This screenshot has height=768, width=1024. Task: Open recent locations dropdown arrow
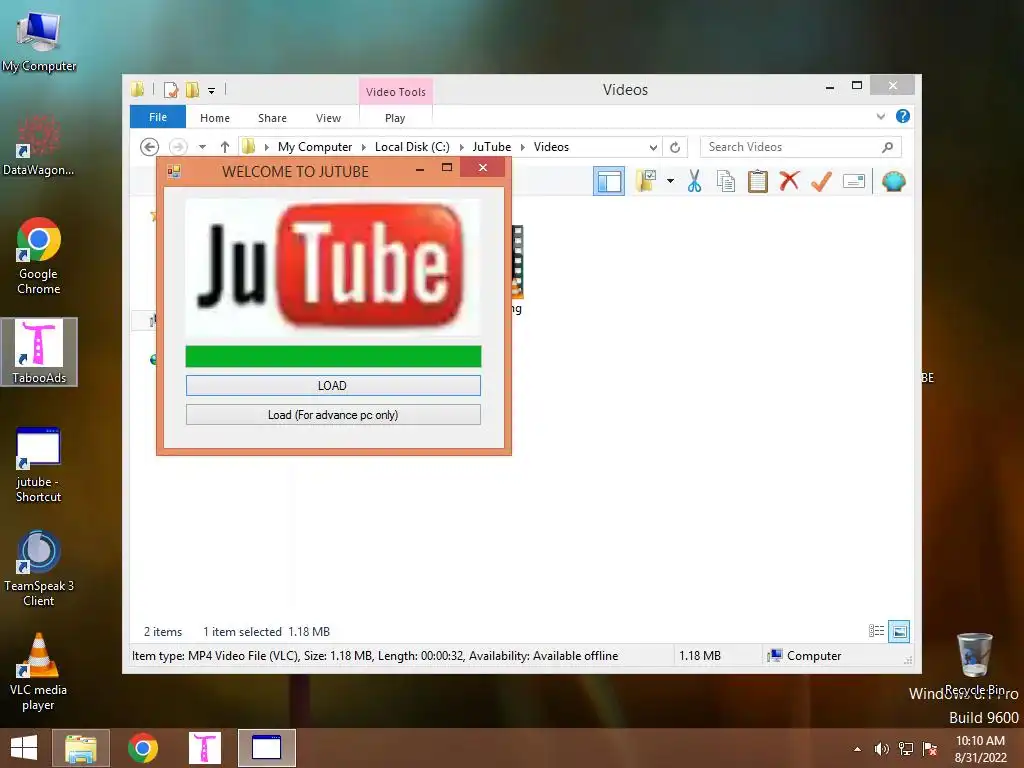pos(202,147)
